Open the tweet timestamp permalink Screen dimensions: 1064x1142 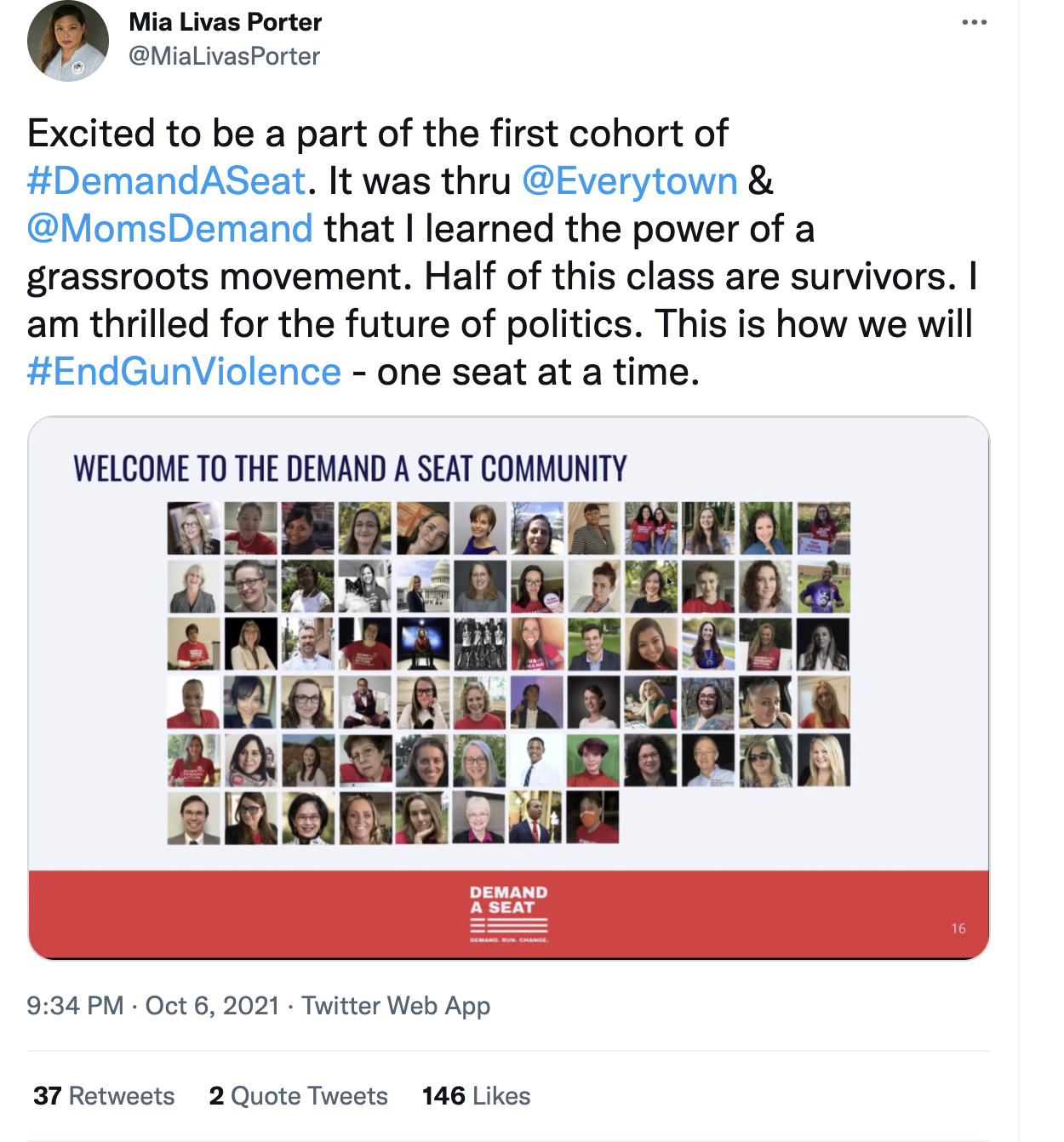153,1006
